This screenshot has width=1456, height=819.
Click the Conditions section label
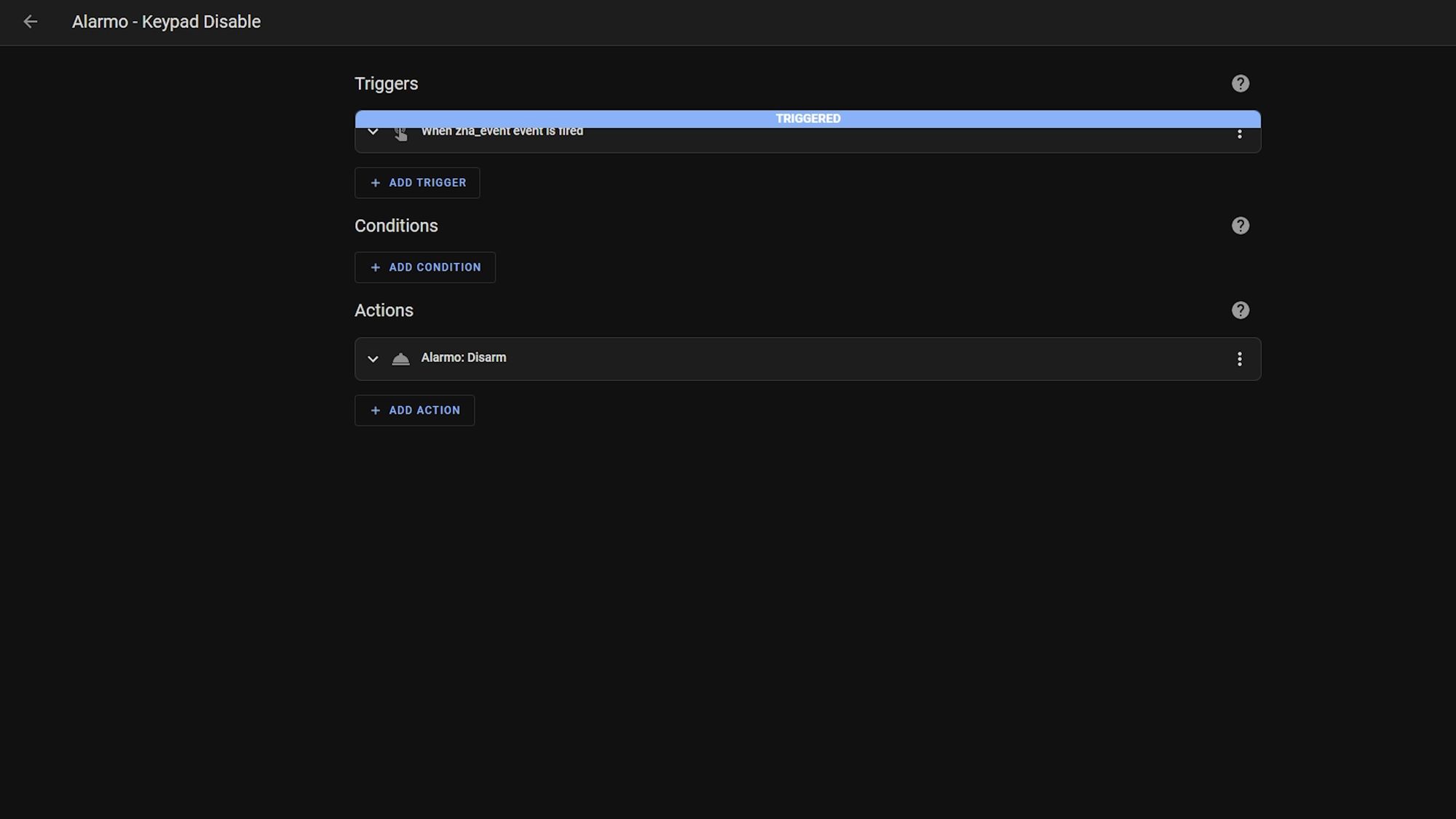pyautogui.click(x=396, y=225)
